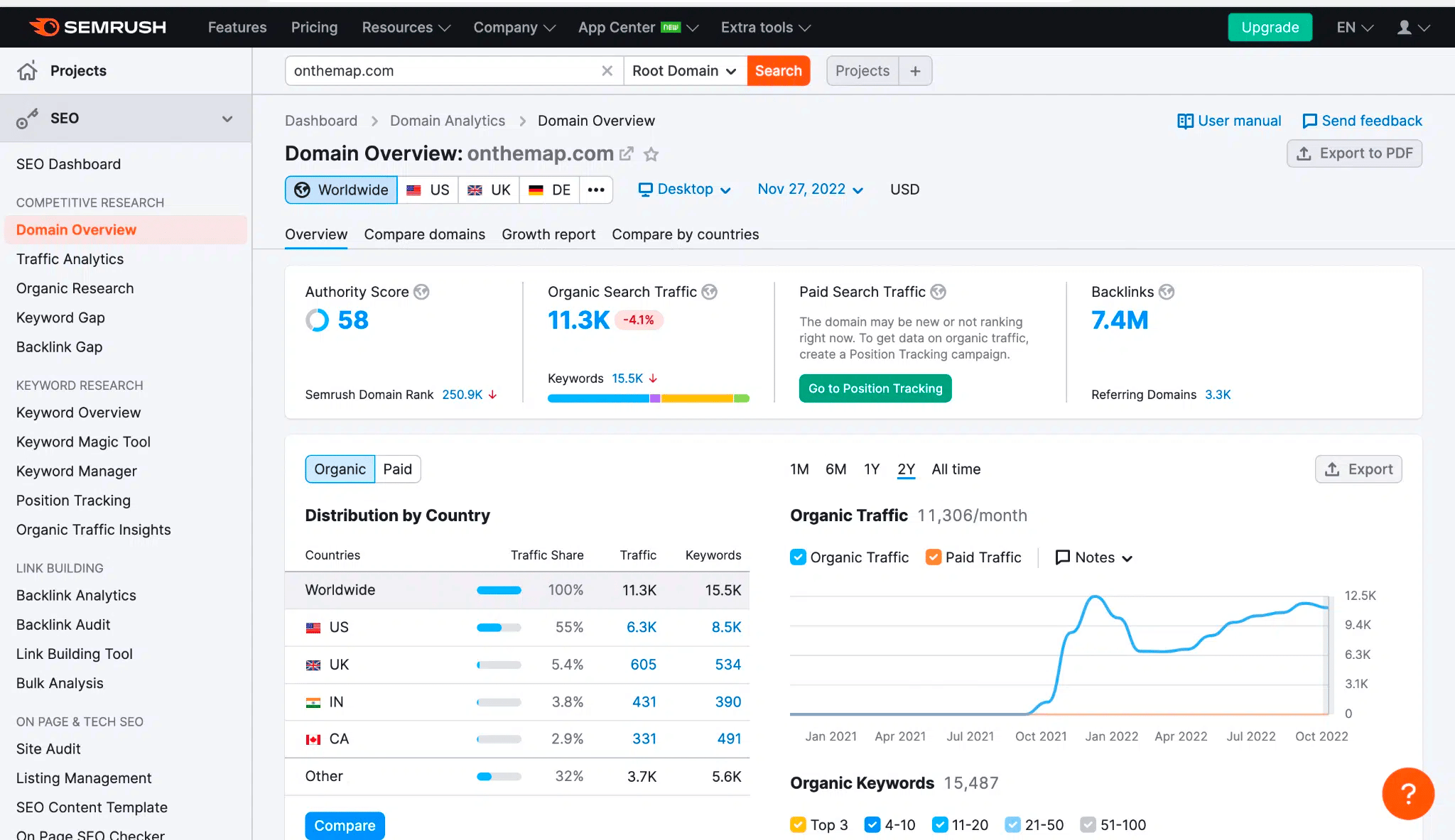Switch to Growth report tab

(x=548, y=235)
